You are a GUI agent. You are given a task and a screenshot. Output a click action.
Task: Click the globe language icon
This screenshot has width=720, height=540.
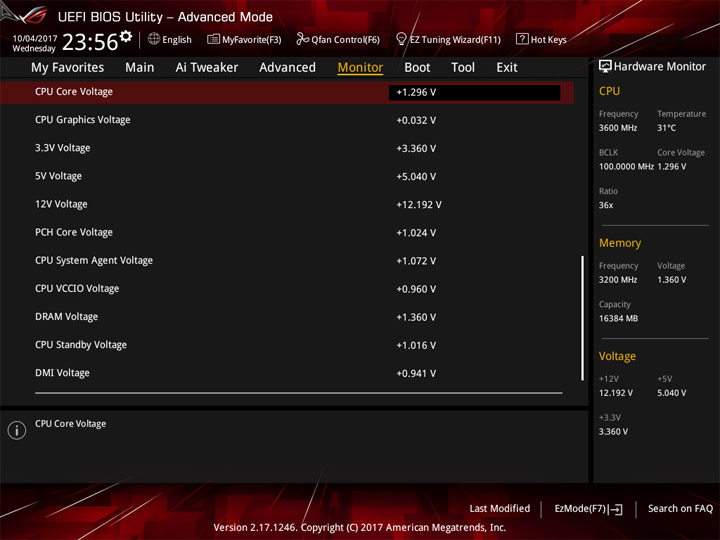(x=154, y=39)
